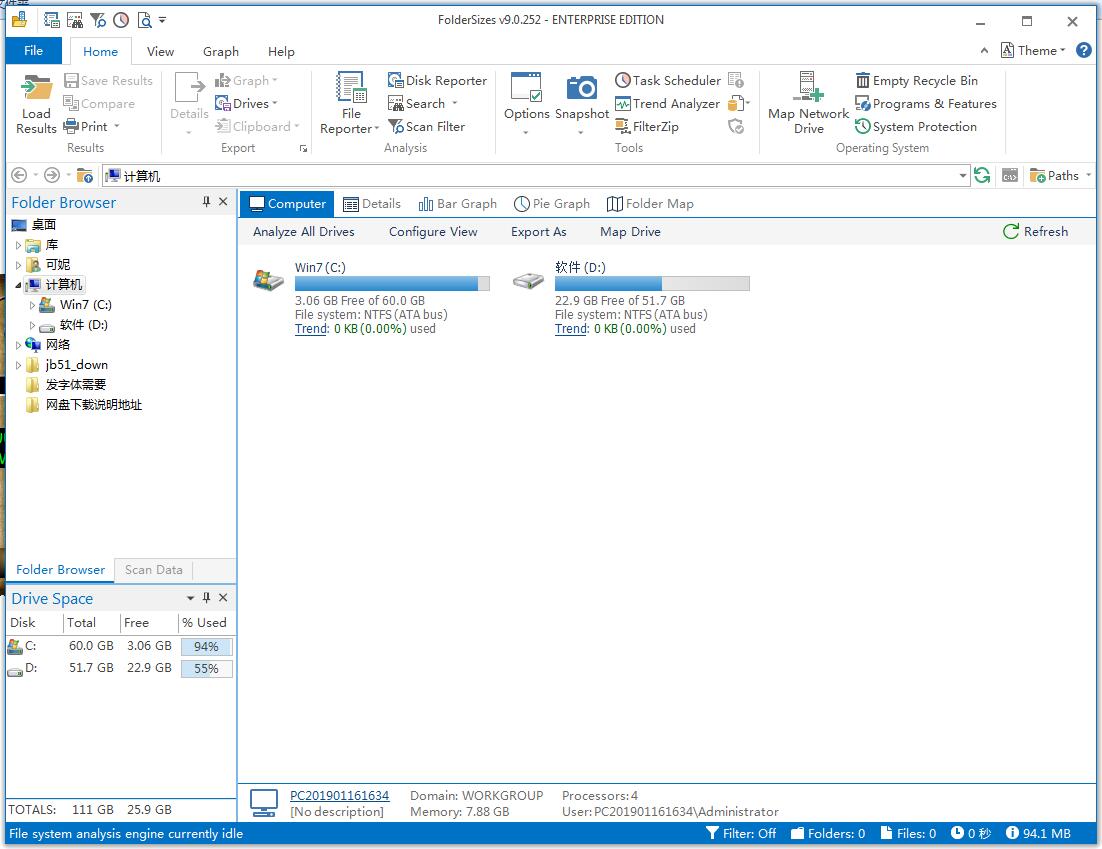Expand the Win7 (C:) tree node
The image size is (1102, 849).
(33, 305)
